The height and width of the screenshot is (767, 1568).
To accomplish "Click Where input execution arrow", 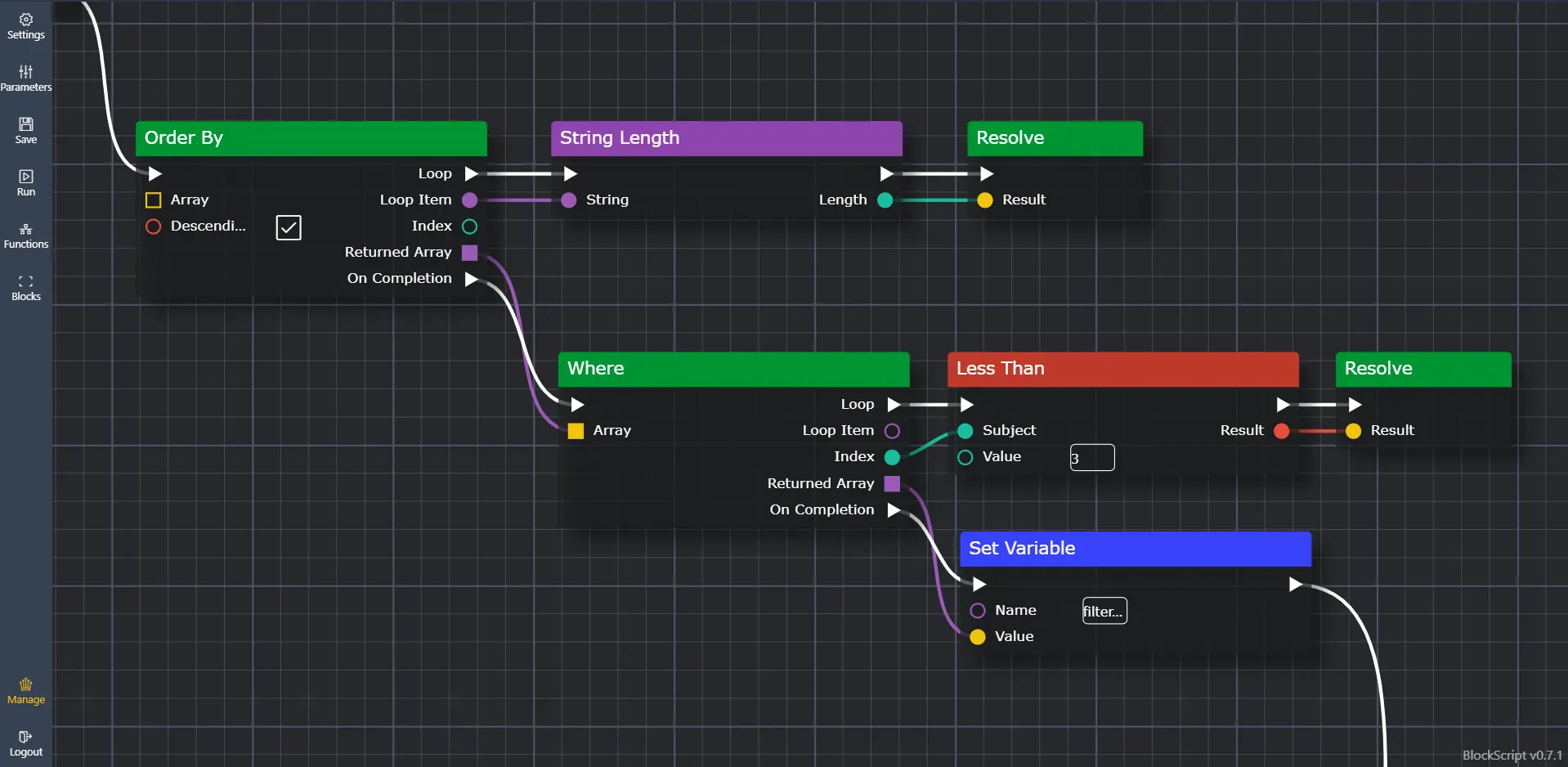I will pyautogui.click(x=577, y=405).
